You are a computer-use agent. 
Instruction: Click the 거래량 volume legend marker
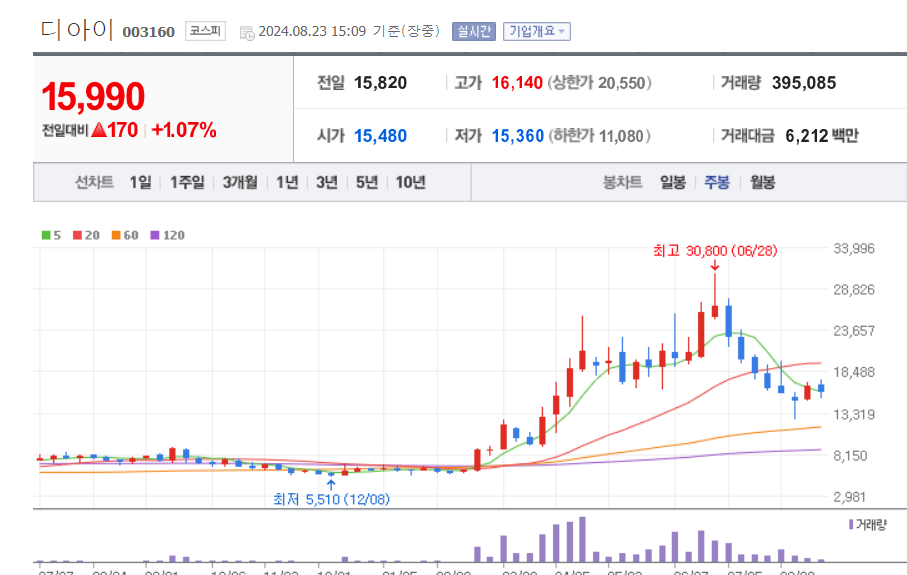pyautogui.click(x=851, y=525)
